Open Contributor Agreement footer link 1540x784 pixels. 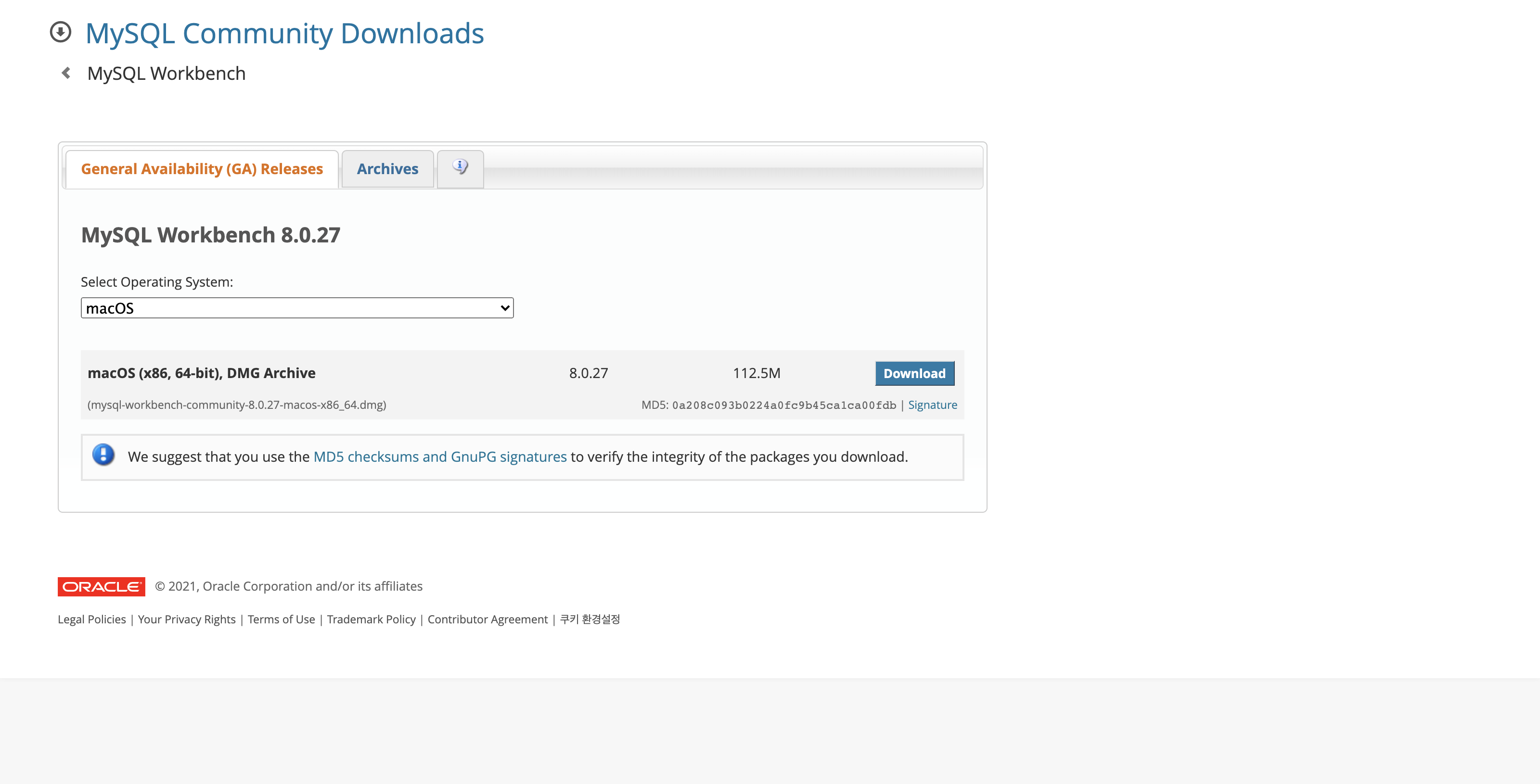pos(487,619)
